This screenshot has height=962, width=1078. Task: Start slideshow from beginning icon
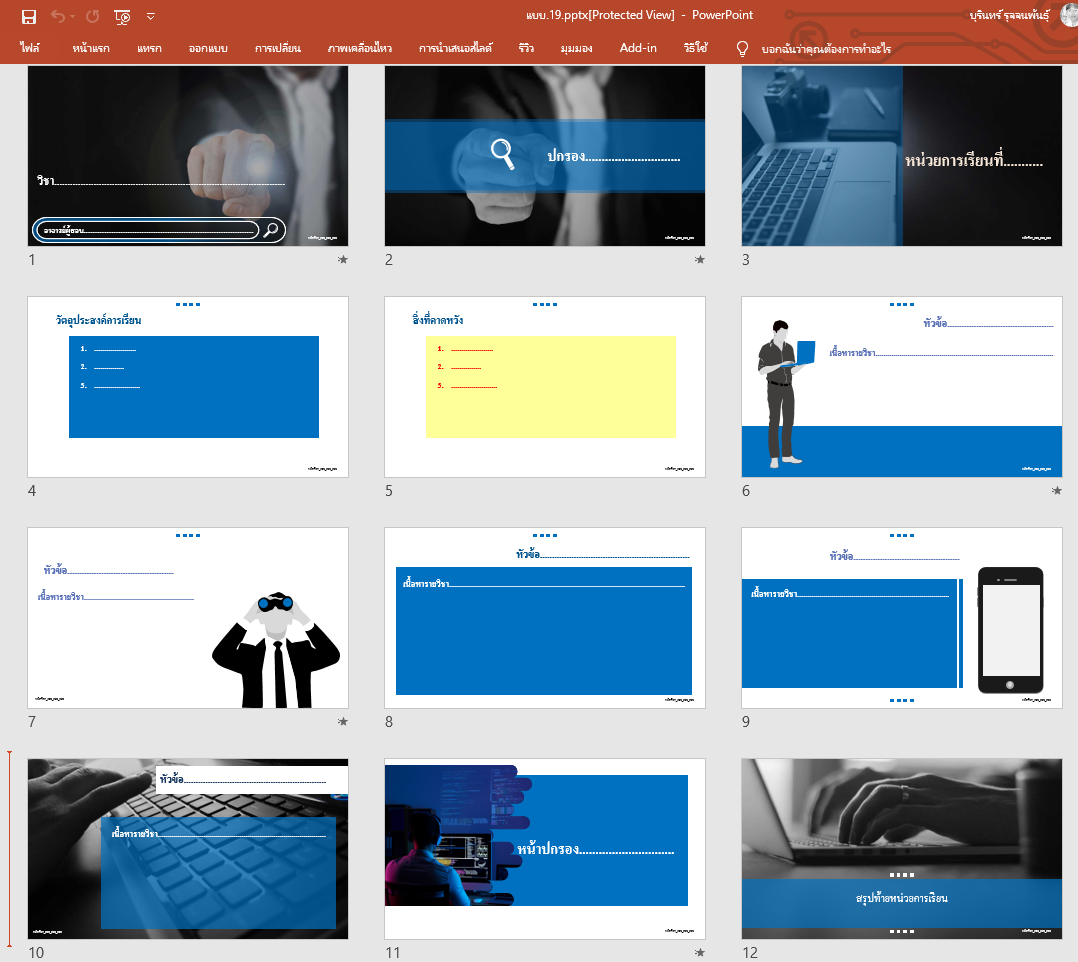pyautogui.click(x=123, y=16)
